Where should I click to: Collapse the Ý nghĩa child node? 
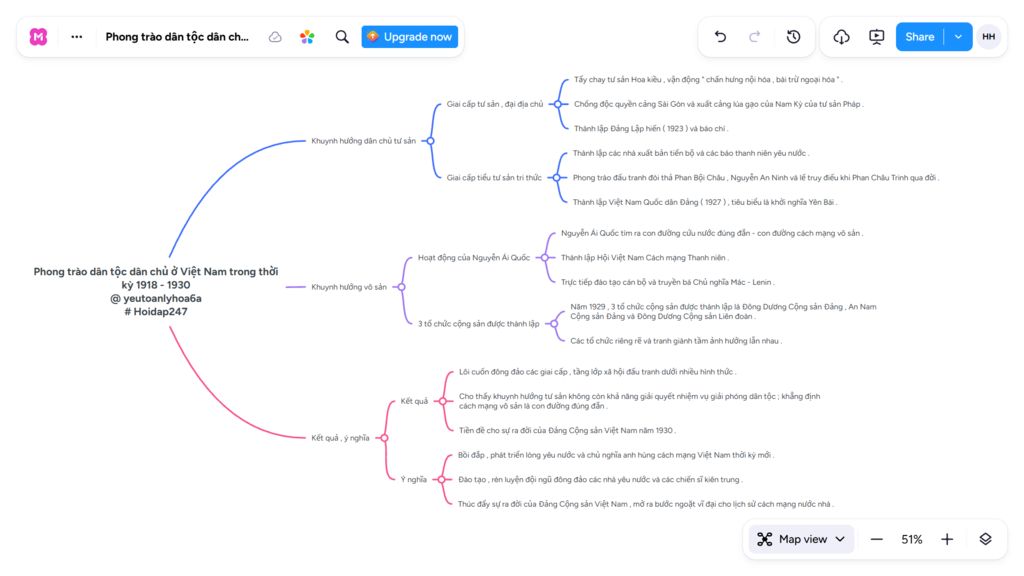pos(441,479)
